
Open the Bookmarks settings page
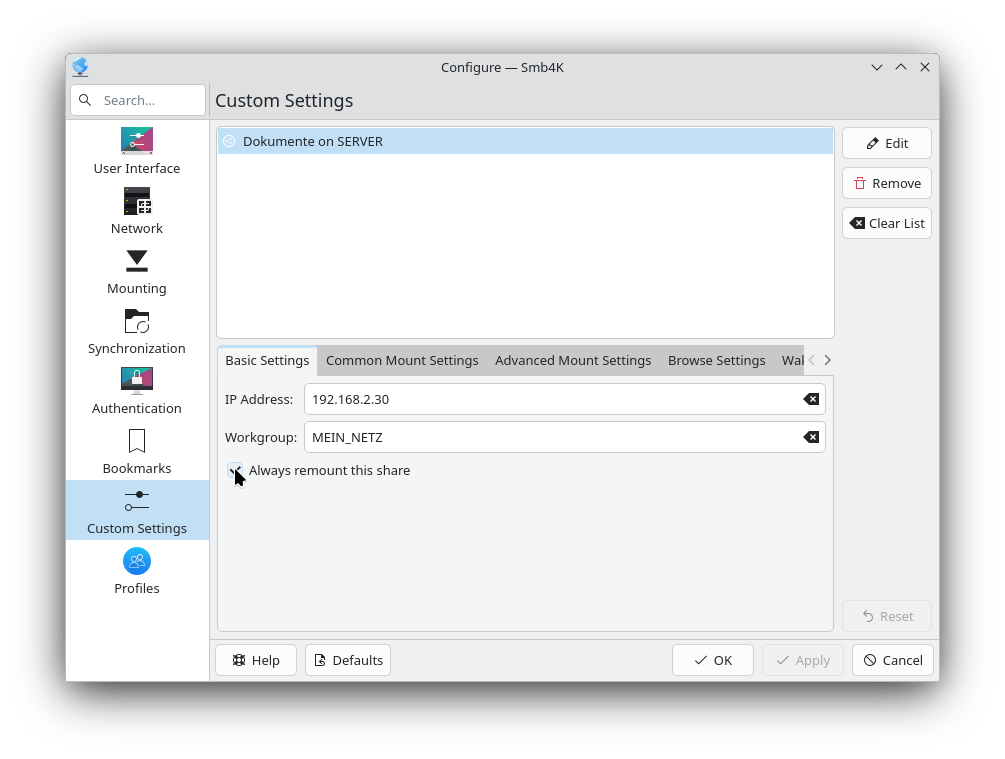coord(137,451)
